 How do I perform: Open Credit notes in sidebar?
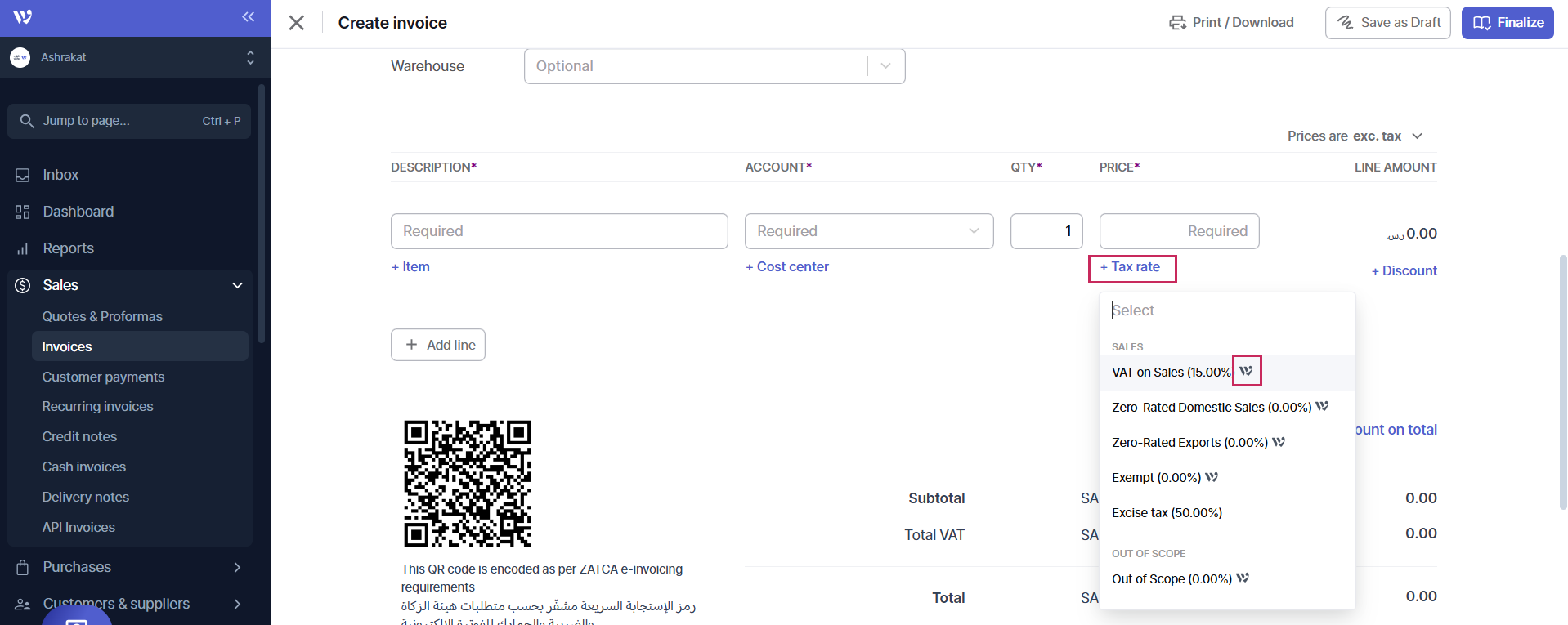click(x=79, y=436)
